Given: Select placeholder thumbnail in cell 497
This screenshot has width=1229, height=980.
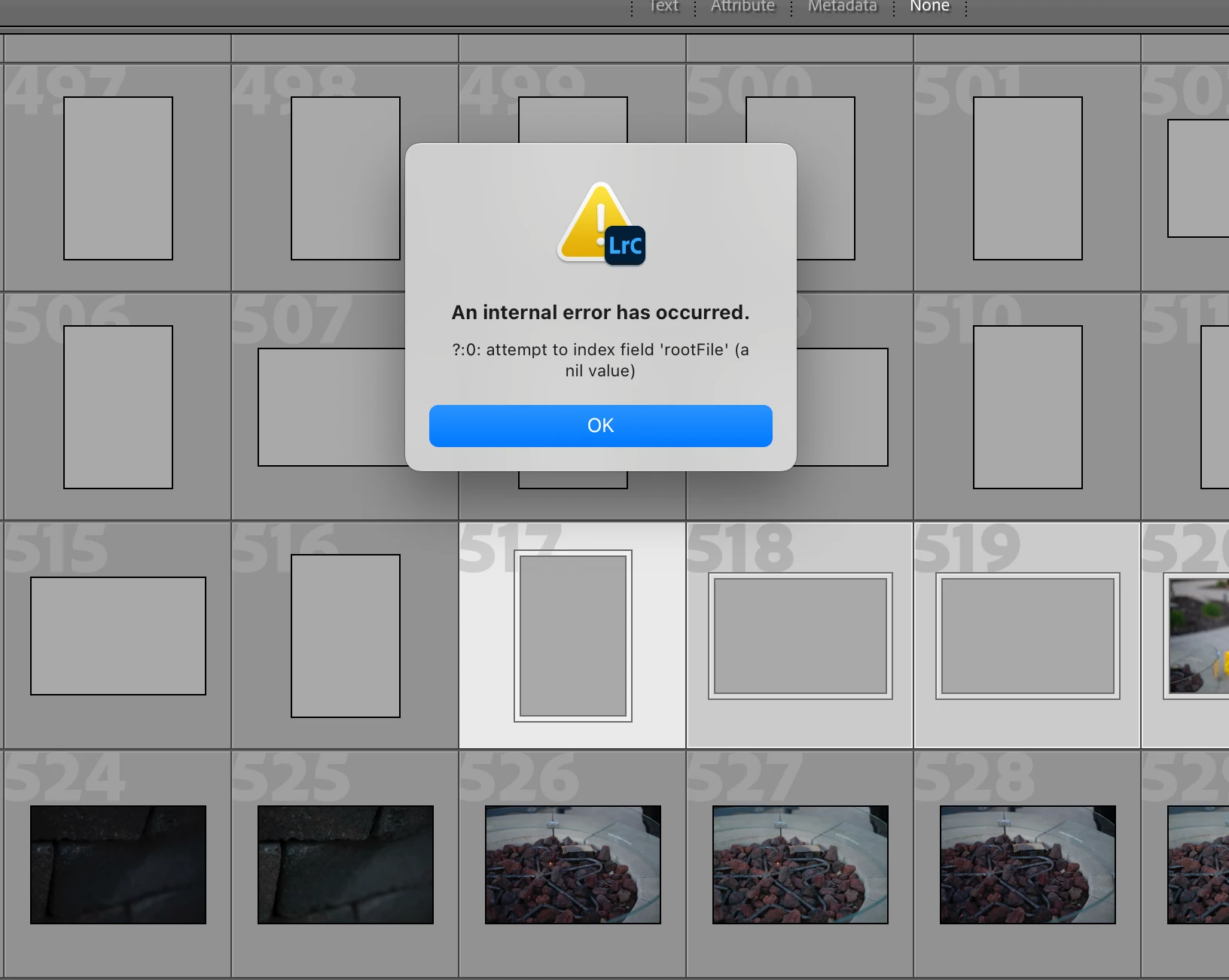Looking at the screenshot, I should (118, 178).
